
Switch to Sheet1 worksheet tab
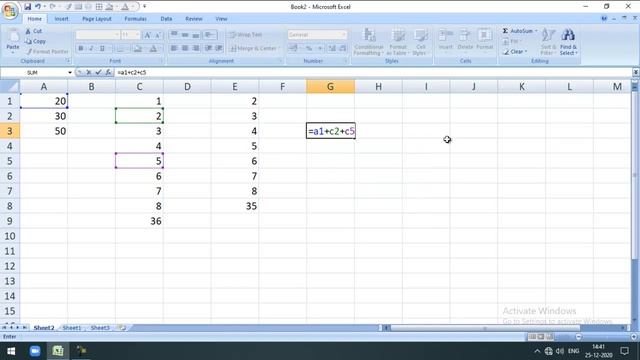(x=72, y=328)
